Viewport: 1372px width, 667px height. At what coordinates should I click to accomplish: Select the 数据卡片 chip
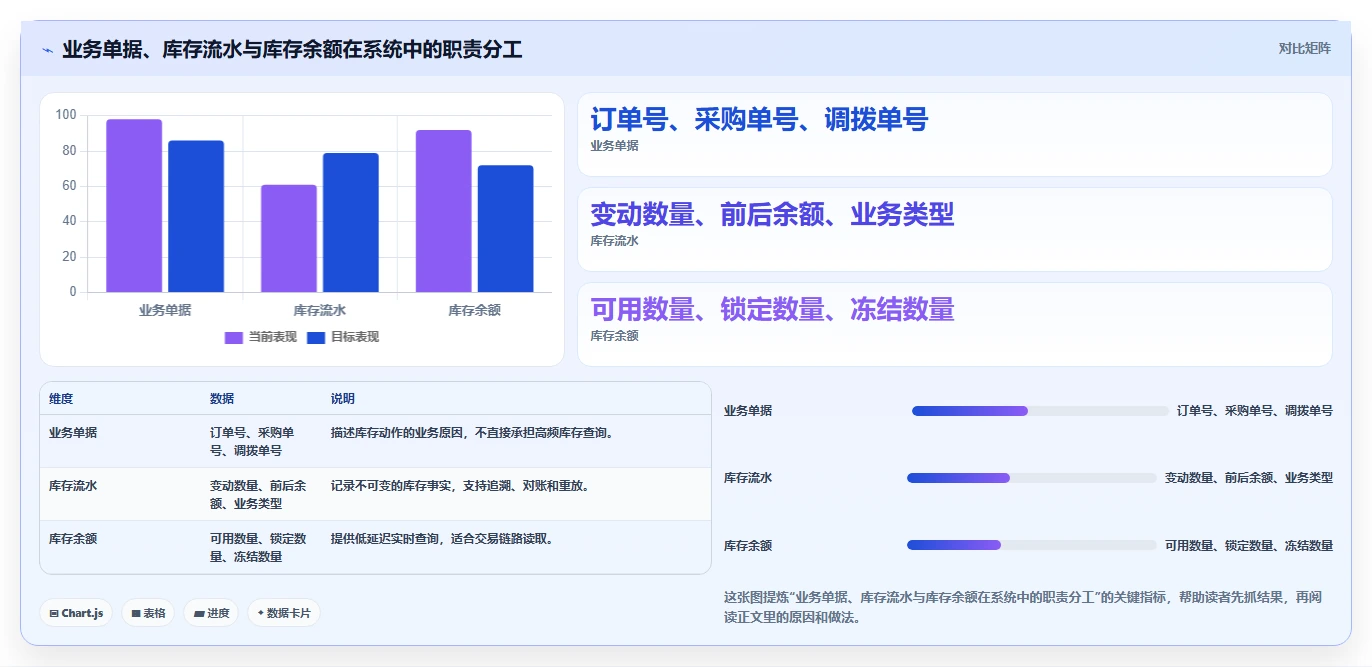coord(284,613)
